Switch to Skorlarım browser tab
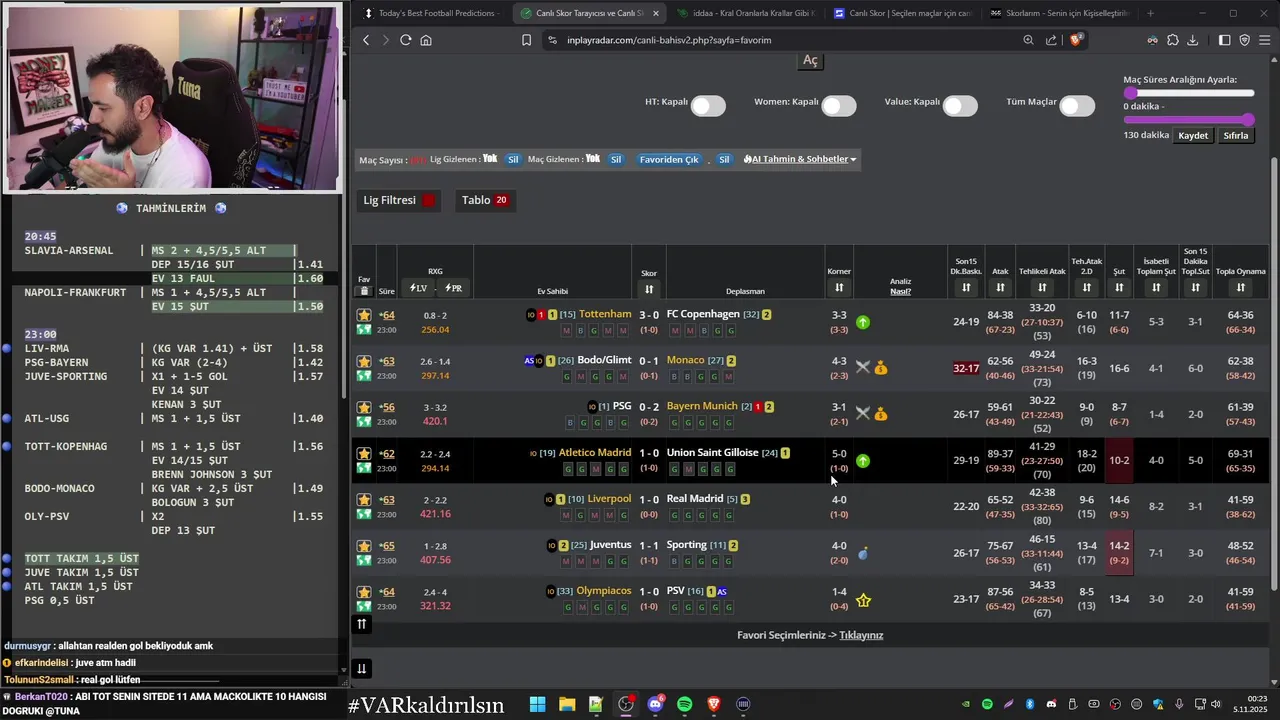This screenshot has width=1280, height=720. click(1059, 13)
